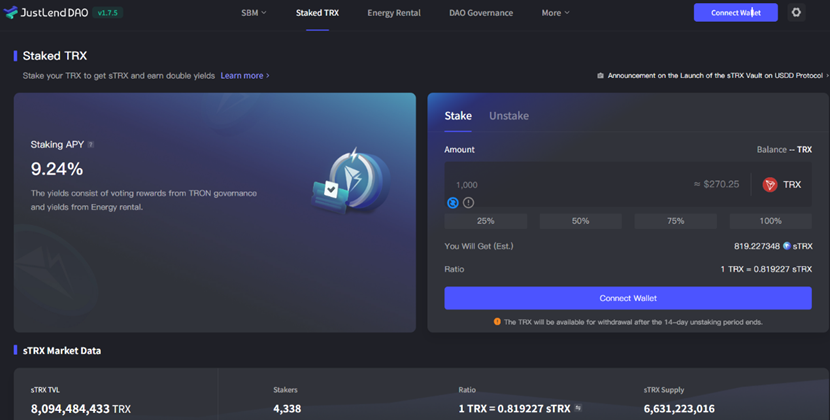Switch to the Unstake tab
Screen dimensions: 830x420
tap(508, 116)
